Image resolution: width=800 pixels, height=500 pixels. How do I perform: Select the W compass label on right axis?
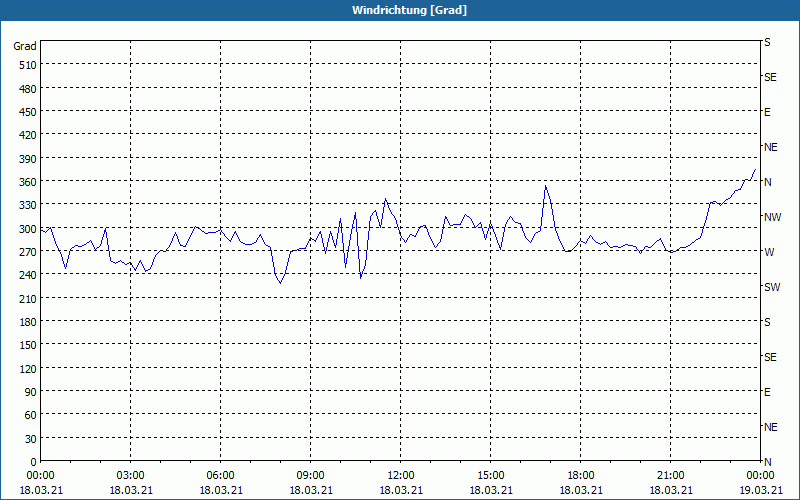click(769, 252)
